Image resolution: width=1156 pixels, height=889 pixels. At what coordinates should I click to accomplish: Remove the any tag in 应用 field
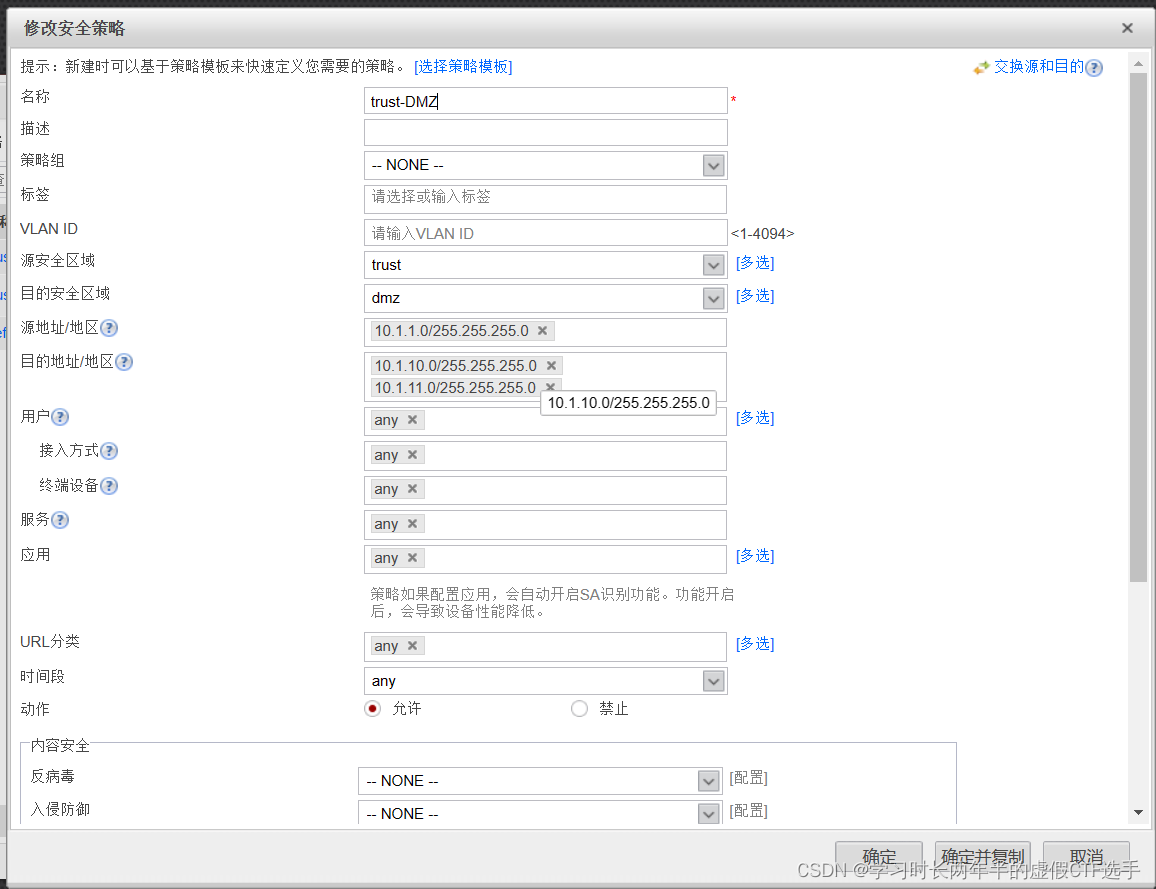pos(412,557)
